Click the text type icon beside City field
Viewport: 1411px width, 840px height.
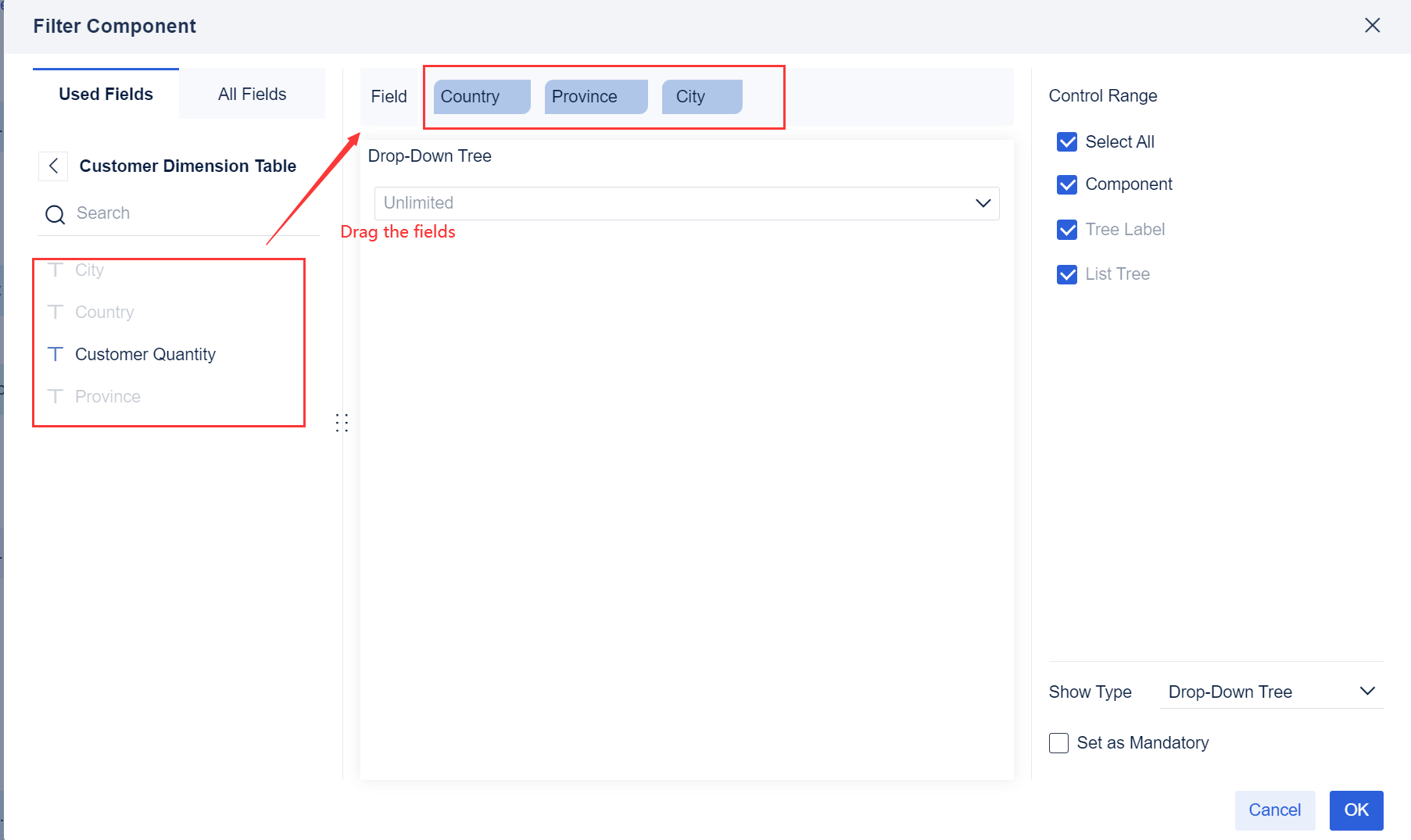(x=55, y=270)
